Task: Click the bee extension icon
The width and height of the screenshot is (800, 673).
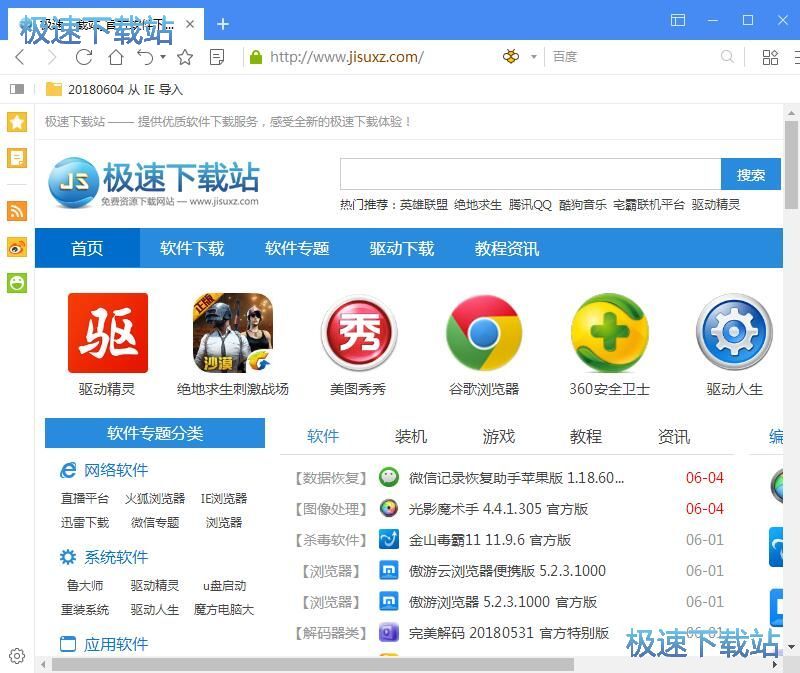Action: [x=511, y=57]
